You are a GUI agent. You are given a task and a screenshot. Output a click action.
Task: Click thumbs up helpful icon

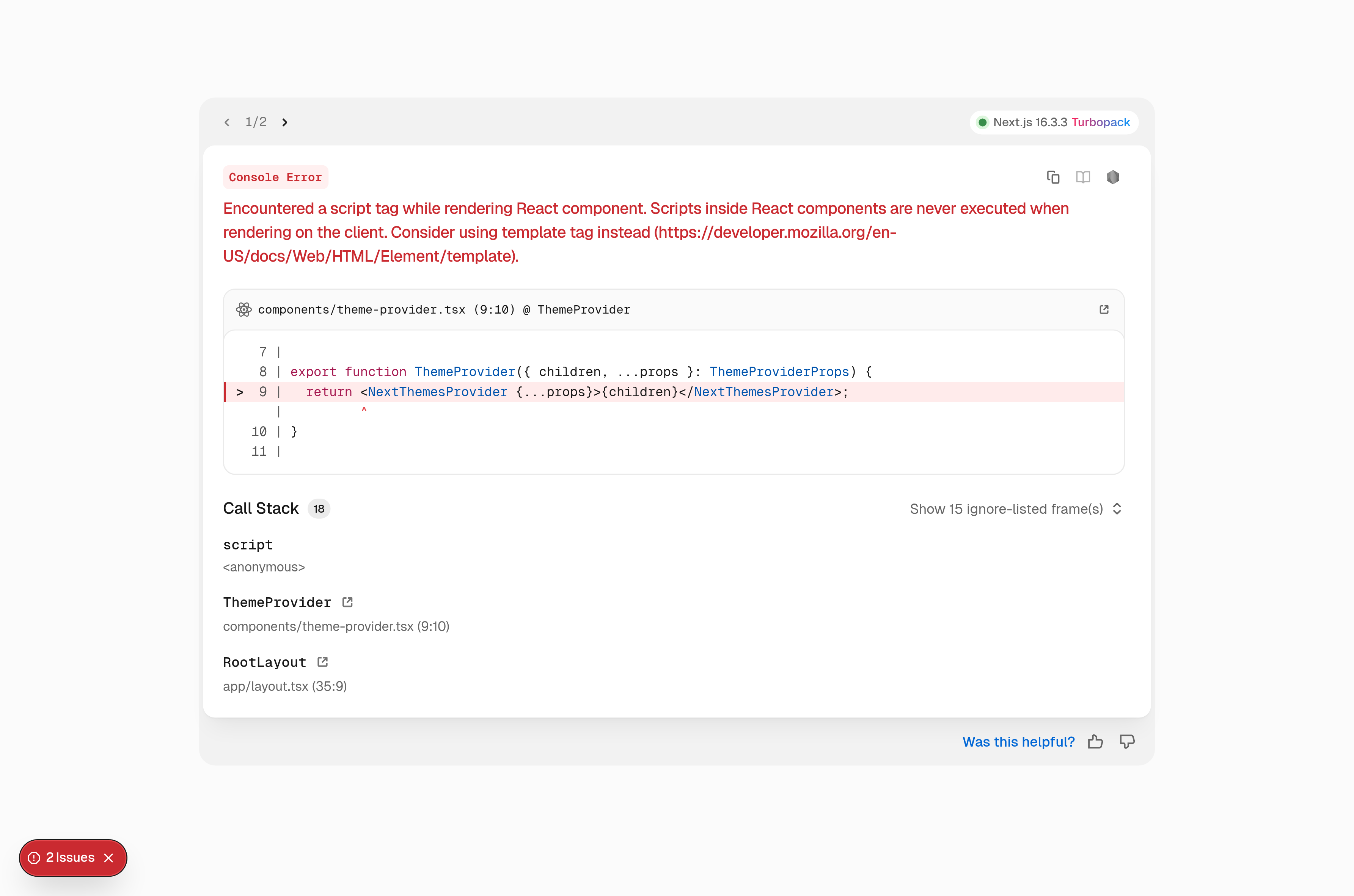point(1095,742)
